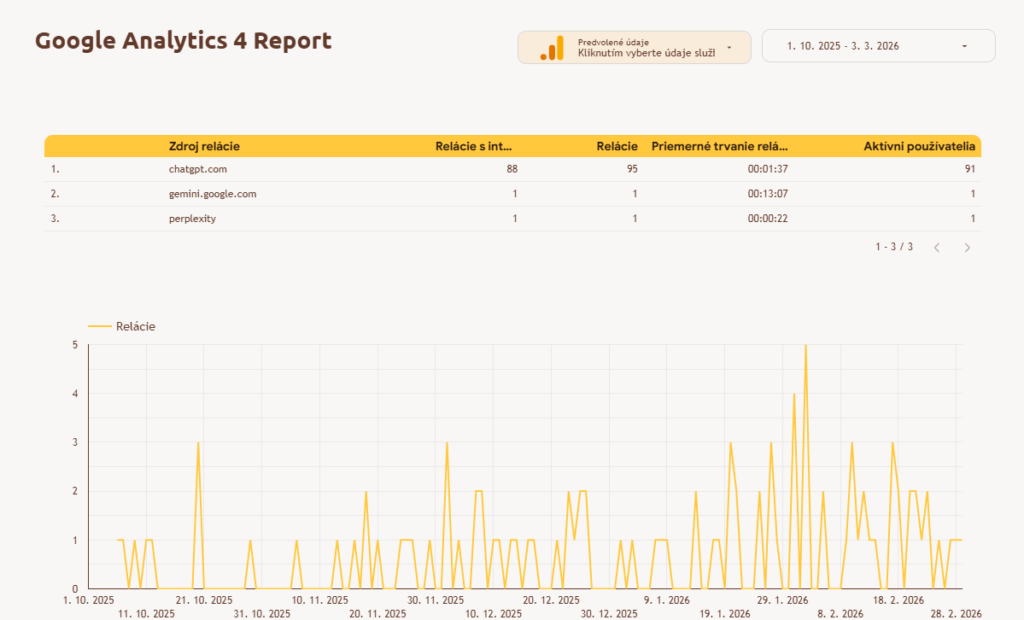The width and height of the screenshot is (1024, 620).
Task: Open the data source dropdown arrow
Action: point(729,47)
